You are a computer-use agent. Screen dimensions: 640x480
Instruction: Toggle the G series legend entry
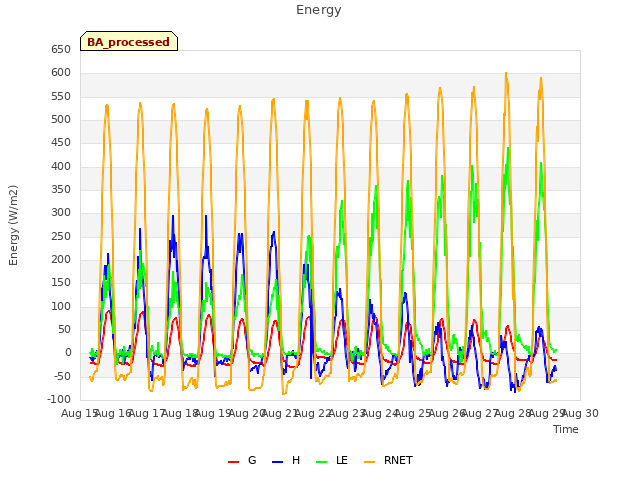point(242,460)
